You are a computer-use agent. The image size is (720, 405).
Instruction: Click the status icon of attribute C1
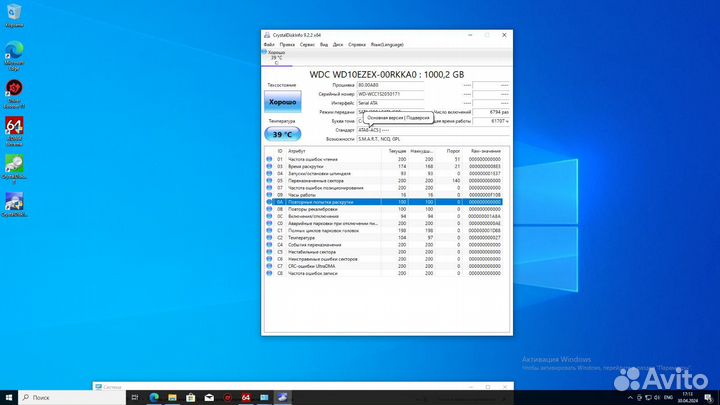tap(269, 231)
